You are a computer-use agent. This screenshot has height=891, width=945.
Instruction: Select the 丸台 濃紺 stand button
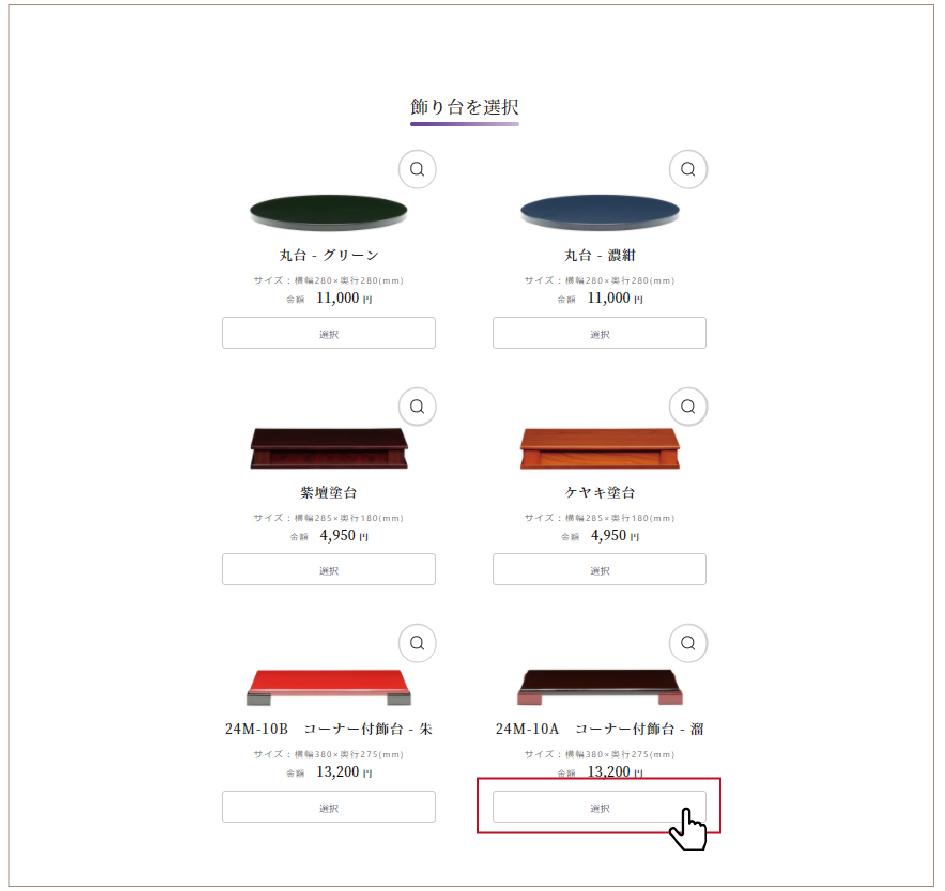pos(600,333)
